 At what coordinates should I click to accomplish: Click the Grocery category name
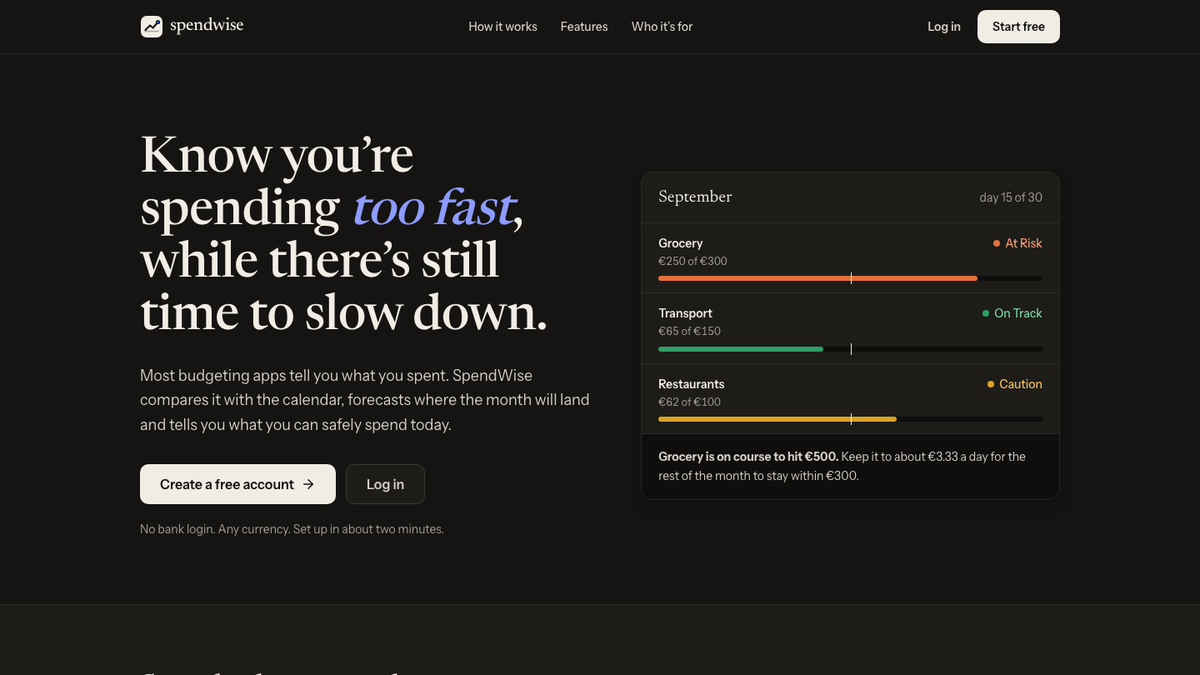click(x=680, y=243)
